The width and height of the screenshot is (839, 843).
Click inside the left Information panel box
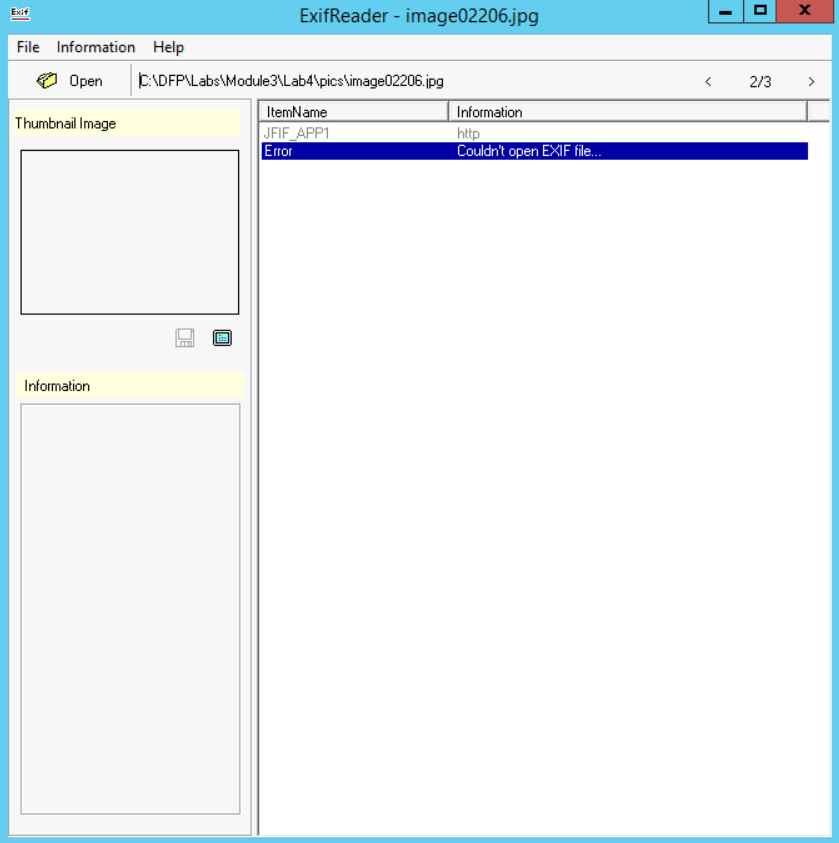[x=130, y=608]
